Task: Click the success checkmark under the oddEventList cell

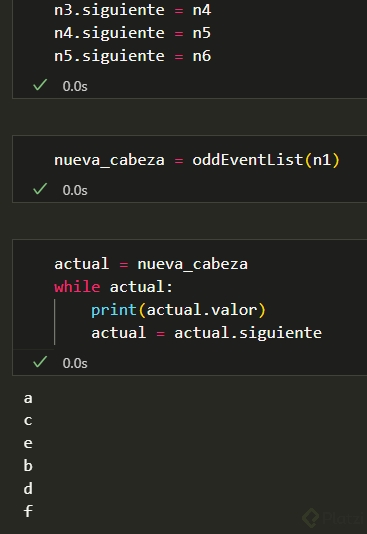Action: click(40, 189)
